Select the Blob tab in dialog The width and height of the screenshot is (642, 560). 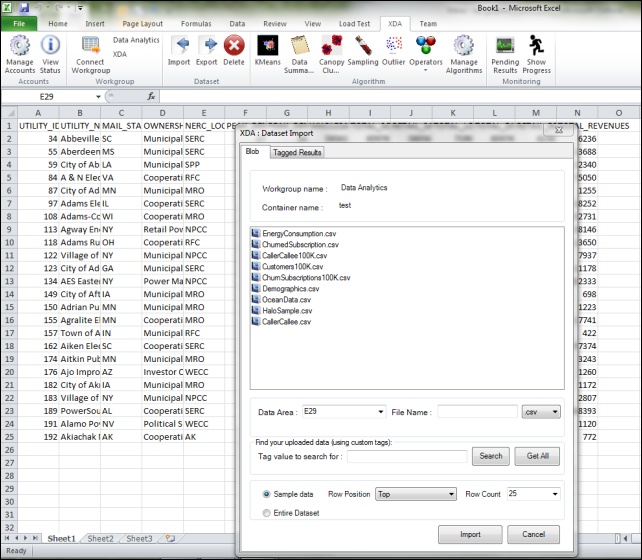(252, 151)
